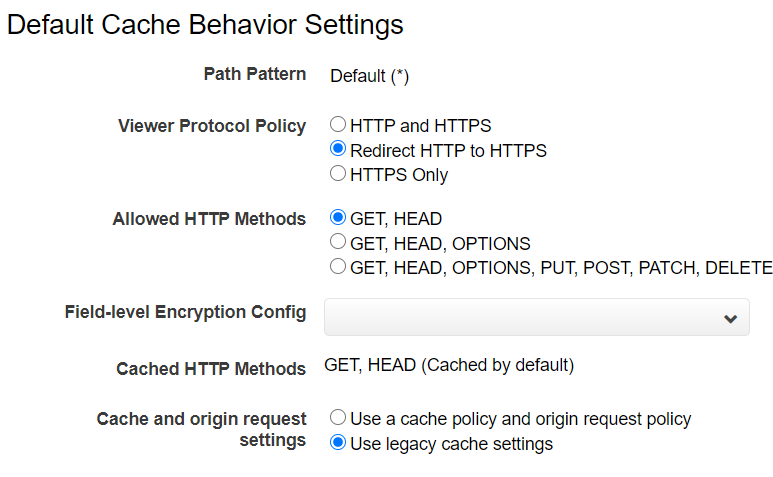The height and width of the screenshot is (477, 773).
Task: Click the Default Cache Behavior Settings heading
Action: (205, 25)
